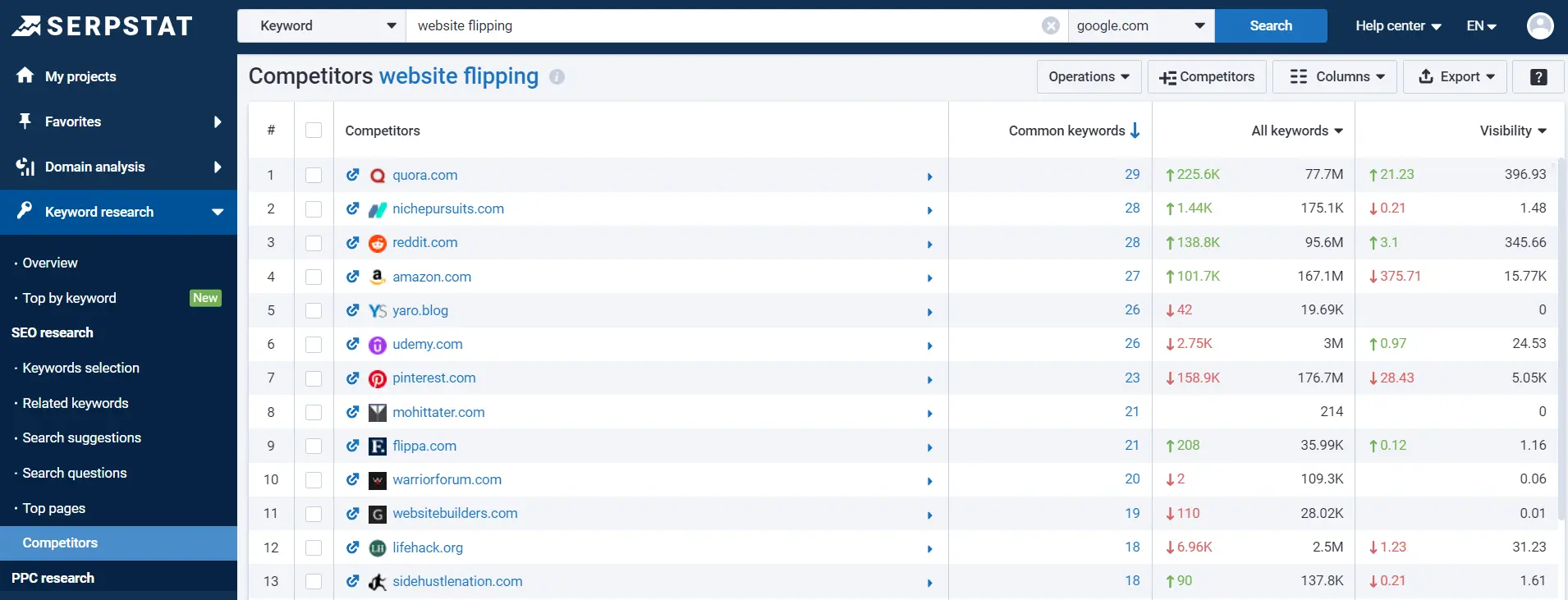Image resolution: width=1568 pixels, height=600 pixels.
Task: Click the Favorites pin icon
Action: coord(25,121)
